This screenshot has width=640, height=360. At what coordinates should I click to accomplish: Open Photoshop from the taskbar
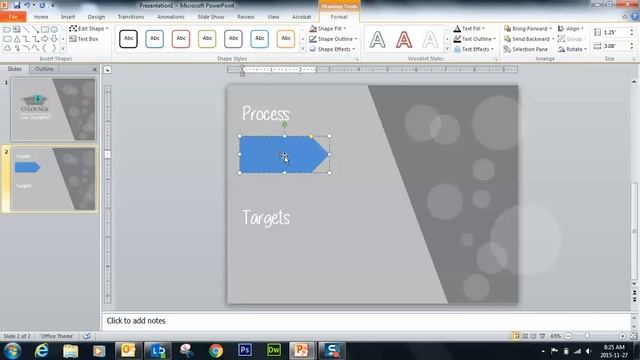pyautogui.click(x=245, y=350)
